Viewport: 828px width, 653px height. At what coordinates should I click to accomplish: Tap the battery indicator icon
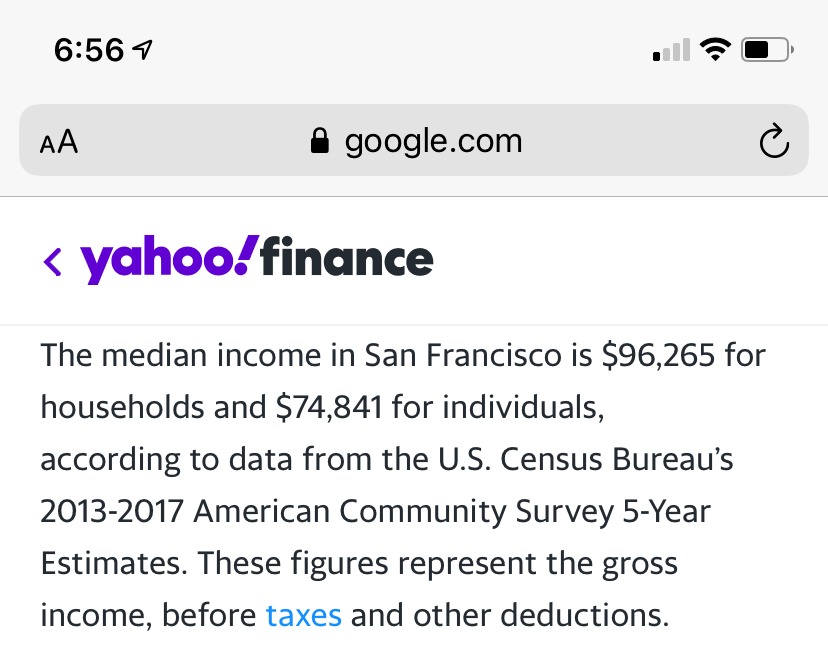(x=767, y=50)
